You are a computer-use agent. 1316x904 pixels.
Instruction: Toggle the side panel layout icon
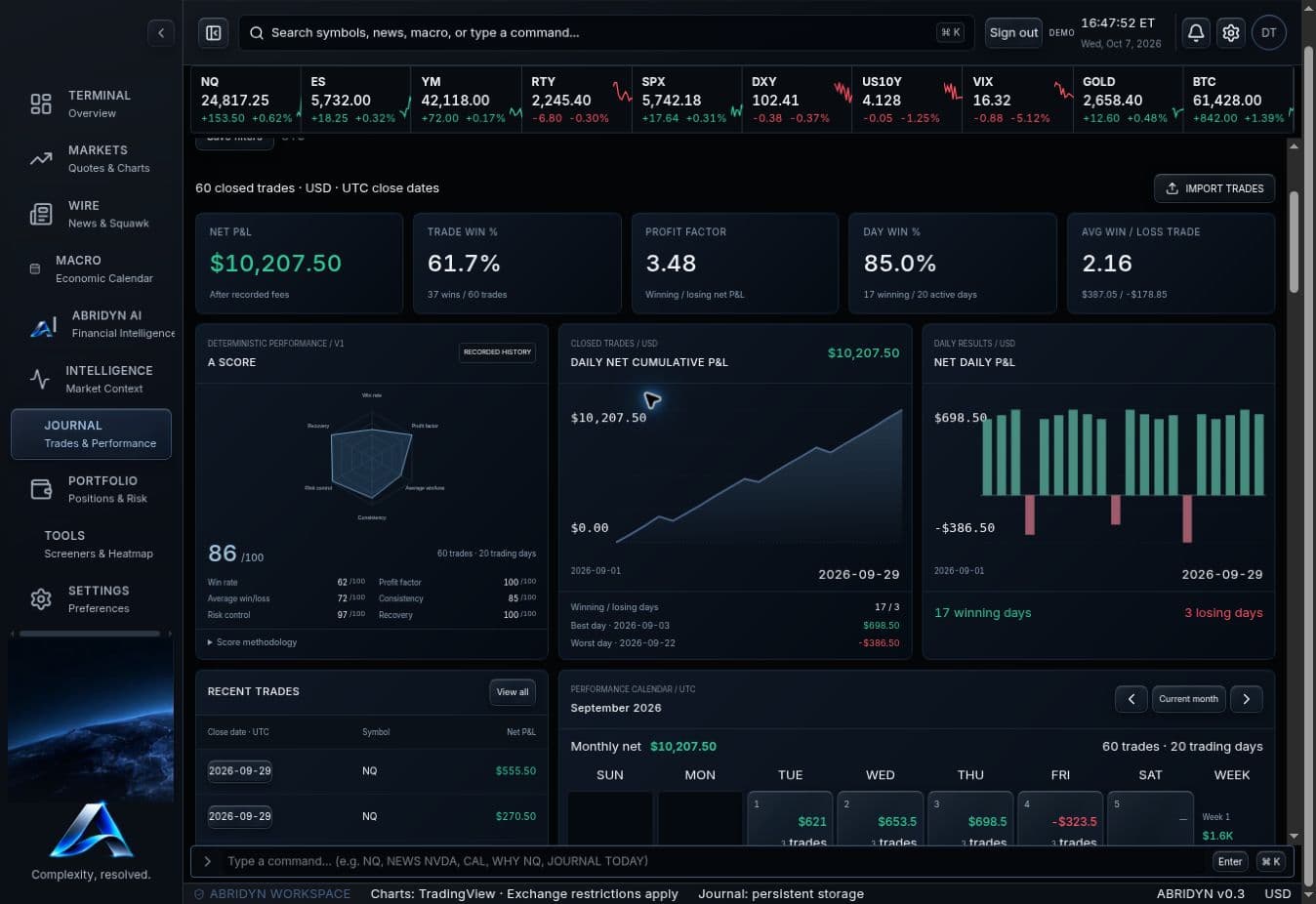point(213,33)
